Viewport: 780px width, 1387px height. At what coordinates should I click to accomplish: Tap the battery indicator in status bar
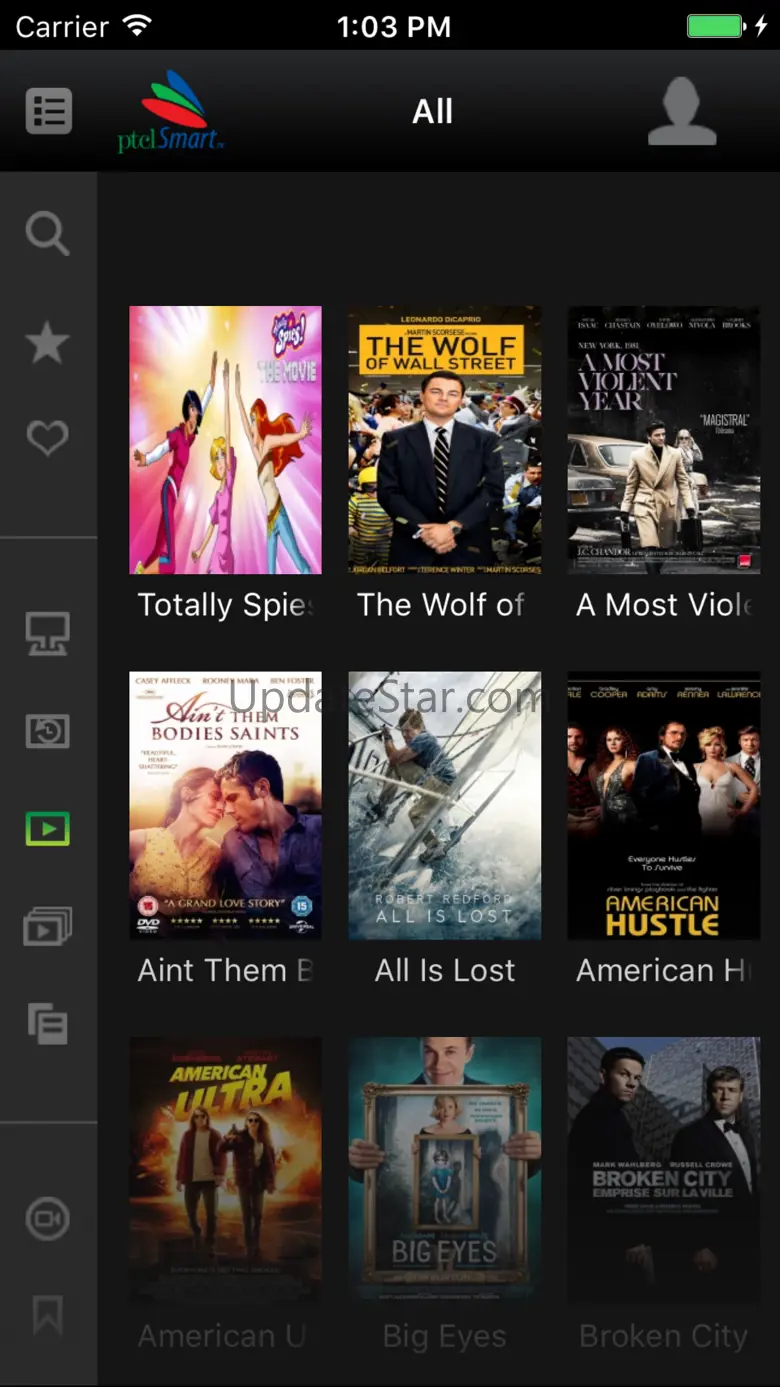pyautogui.click(x=716, y=26)
